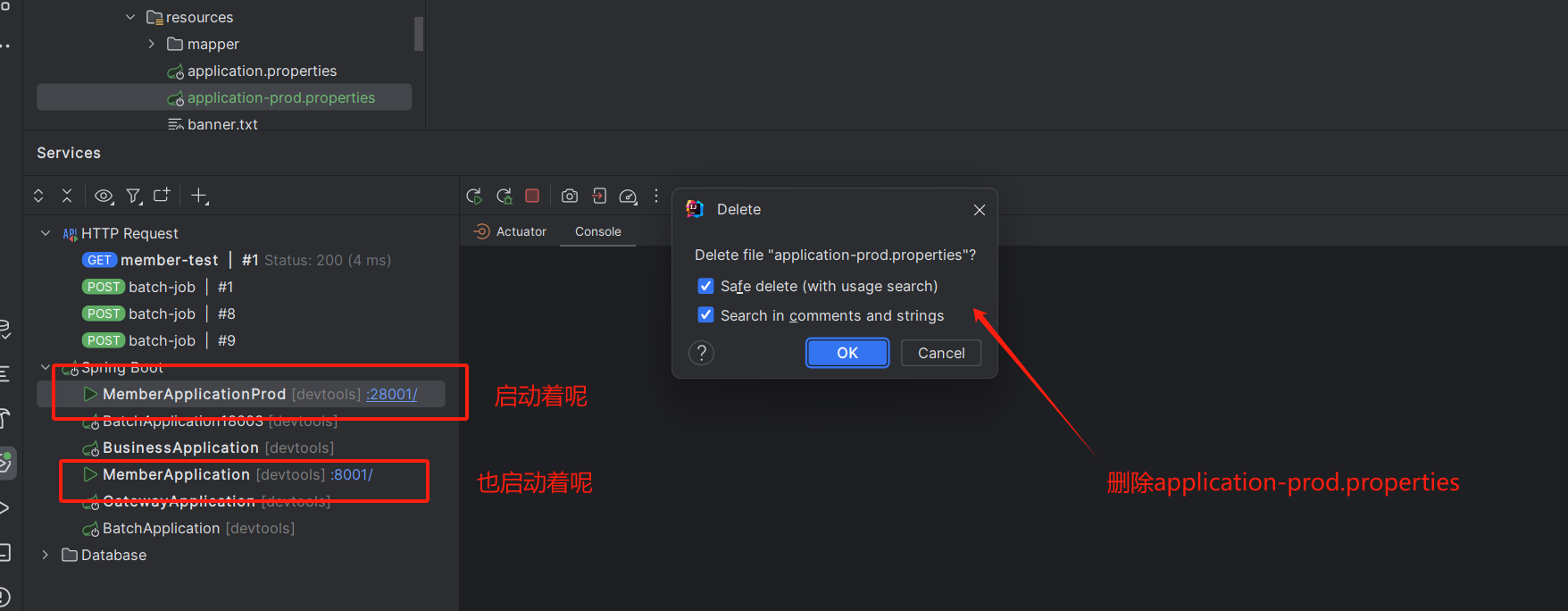The image size is (1568, 611).
Task: Cancel the Delete dialog
Action: pyautogui.click(x=941, y=353)
